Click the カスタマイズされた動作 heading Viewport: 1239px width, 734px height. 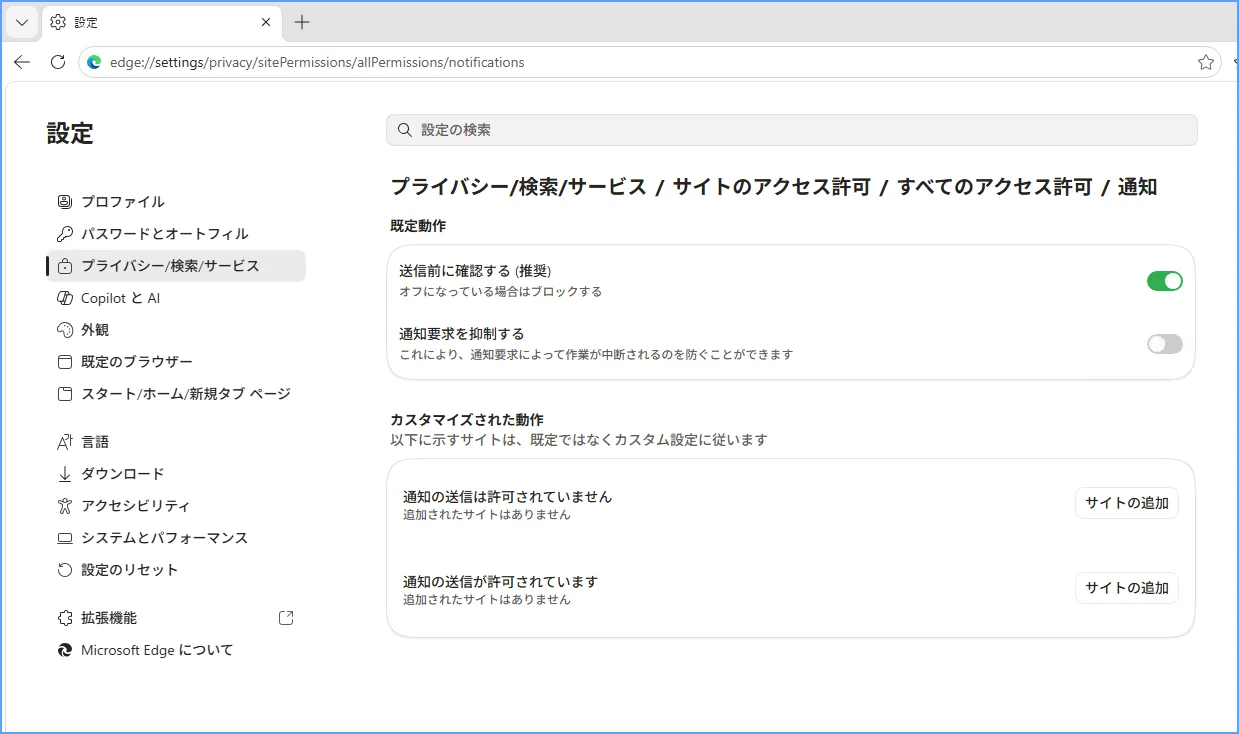click(467, 420)
